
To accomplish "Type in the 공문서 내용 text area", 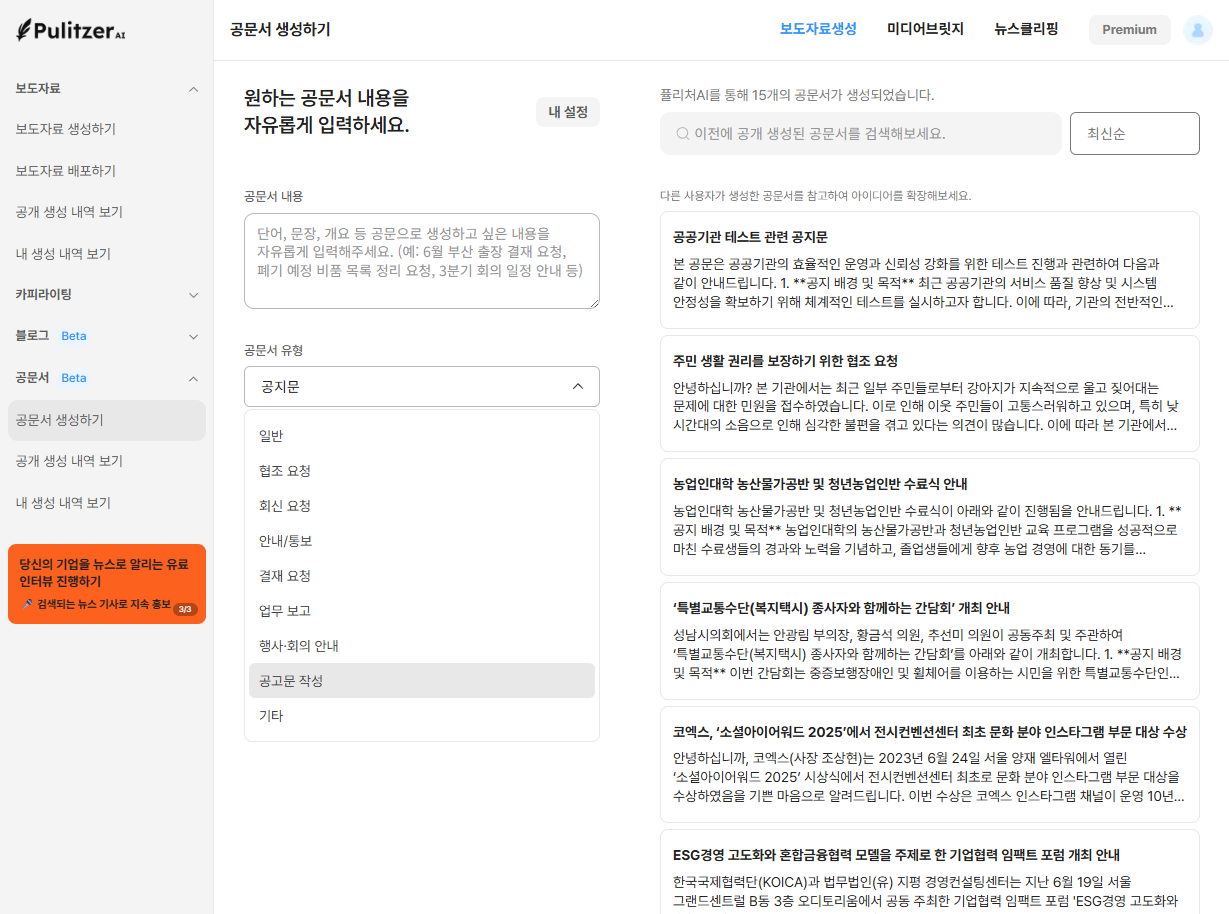I will (x=421, y=260).
